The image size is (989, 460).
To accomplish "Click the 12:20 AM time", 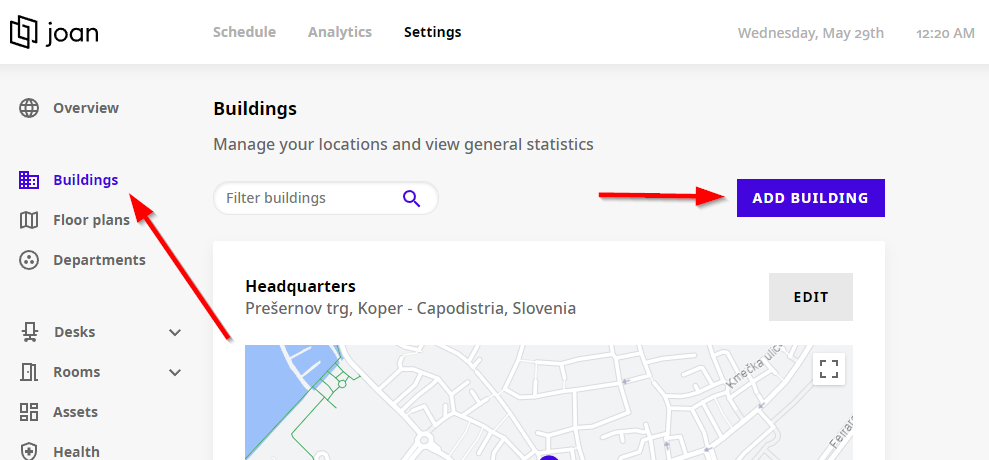I will point(945,33).
